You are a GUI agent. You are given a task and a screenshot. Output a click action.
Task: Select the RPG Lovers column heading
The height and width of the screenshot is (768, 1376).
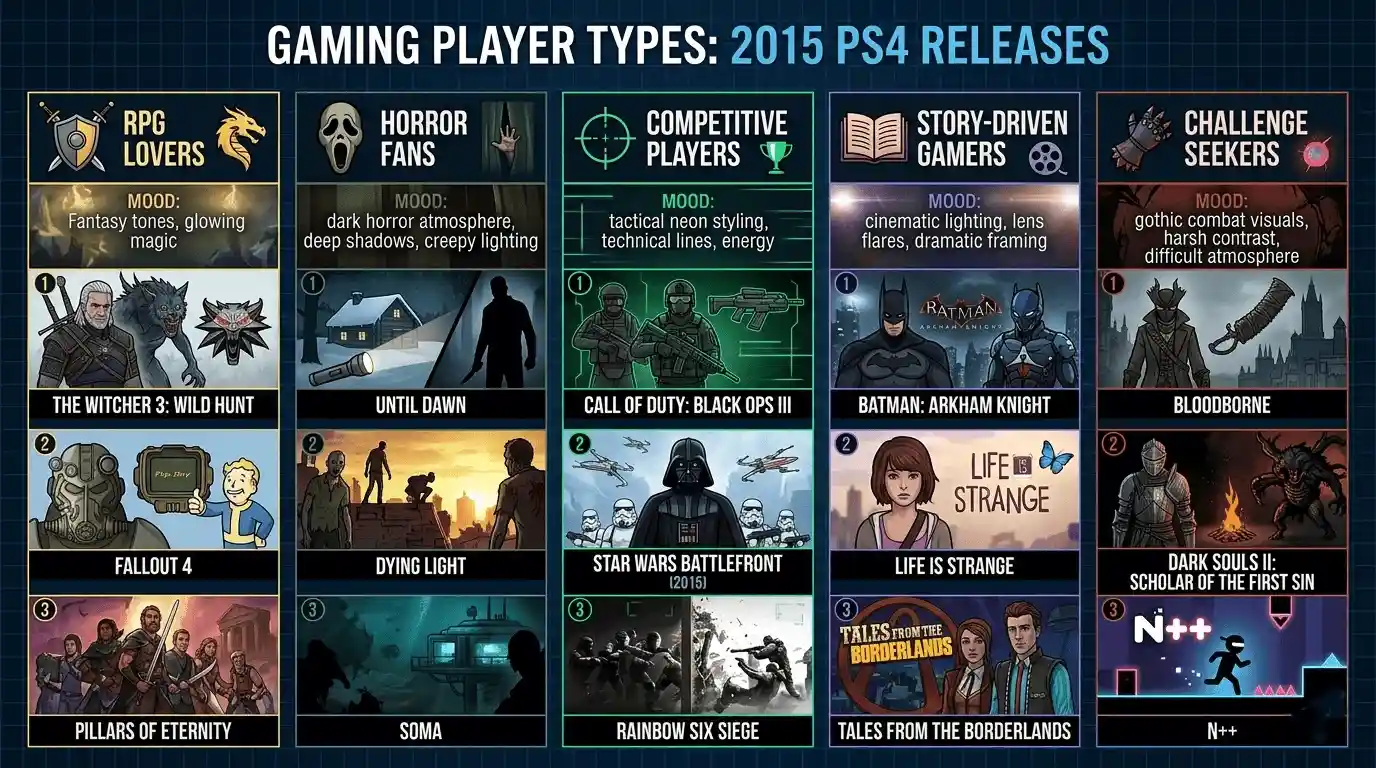pos(164,138)
